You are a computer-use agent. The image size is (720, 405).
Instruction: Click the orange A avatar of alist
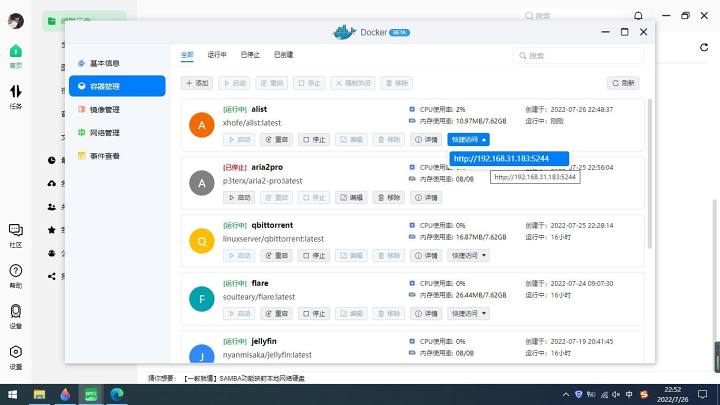(202, 125)
